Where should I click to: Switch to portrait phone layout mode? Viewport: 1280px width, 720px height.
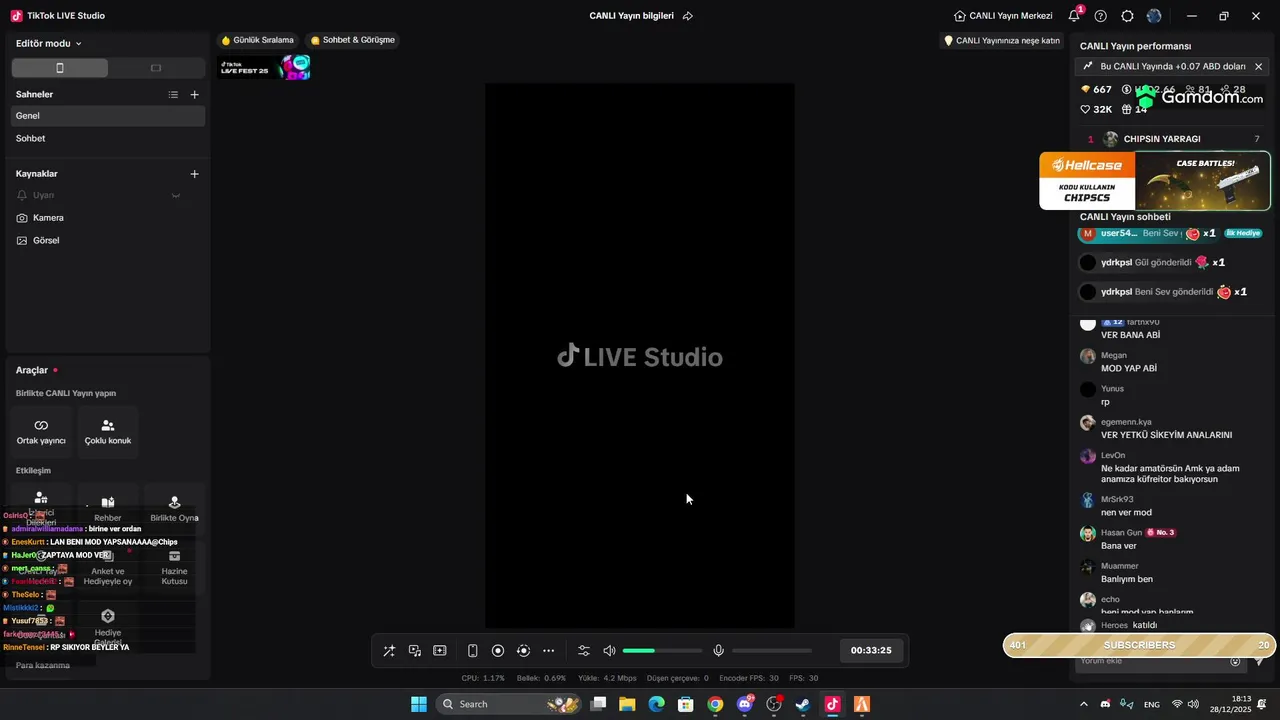pyautogui.click(x=60, y=68)
